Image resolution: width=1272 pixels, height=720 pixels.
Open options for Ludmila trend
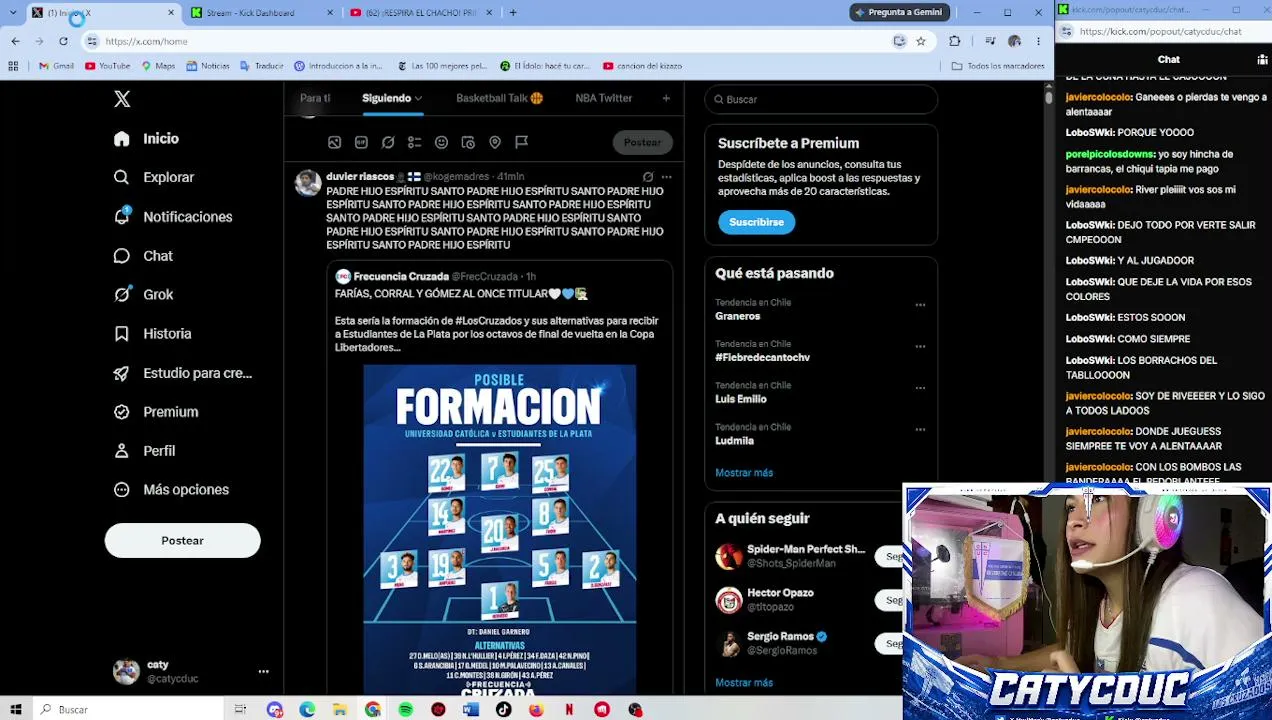pyautogui.click(x=920, y=430)
